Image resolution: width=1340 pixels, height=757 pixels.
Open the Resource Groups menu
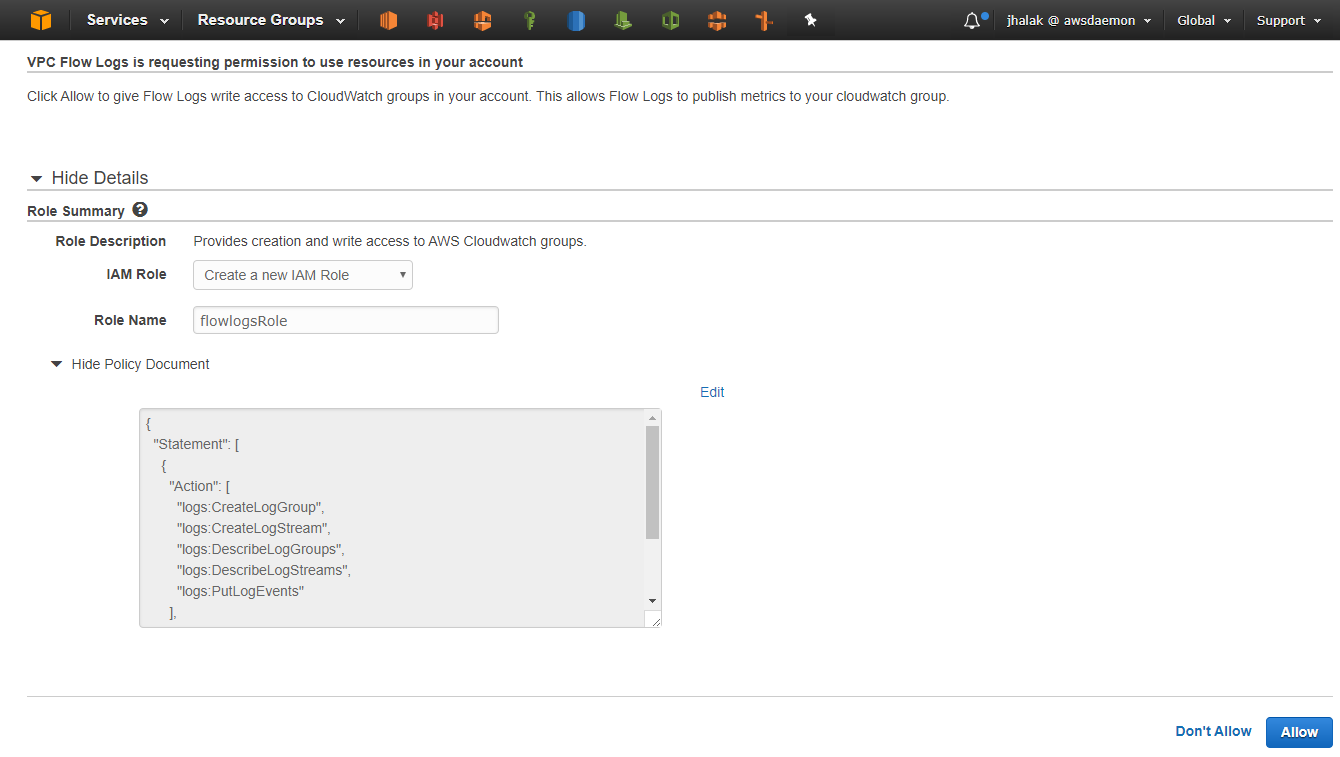[x=271, y=20]
